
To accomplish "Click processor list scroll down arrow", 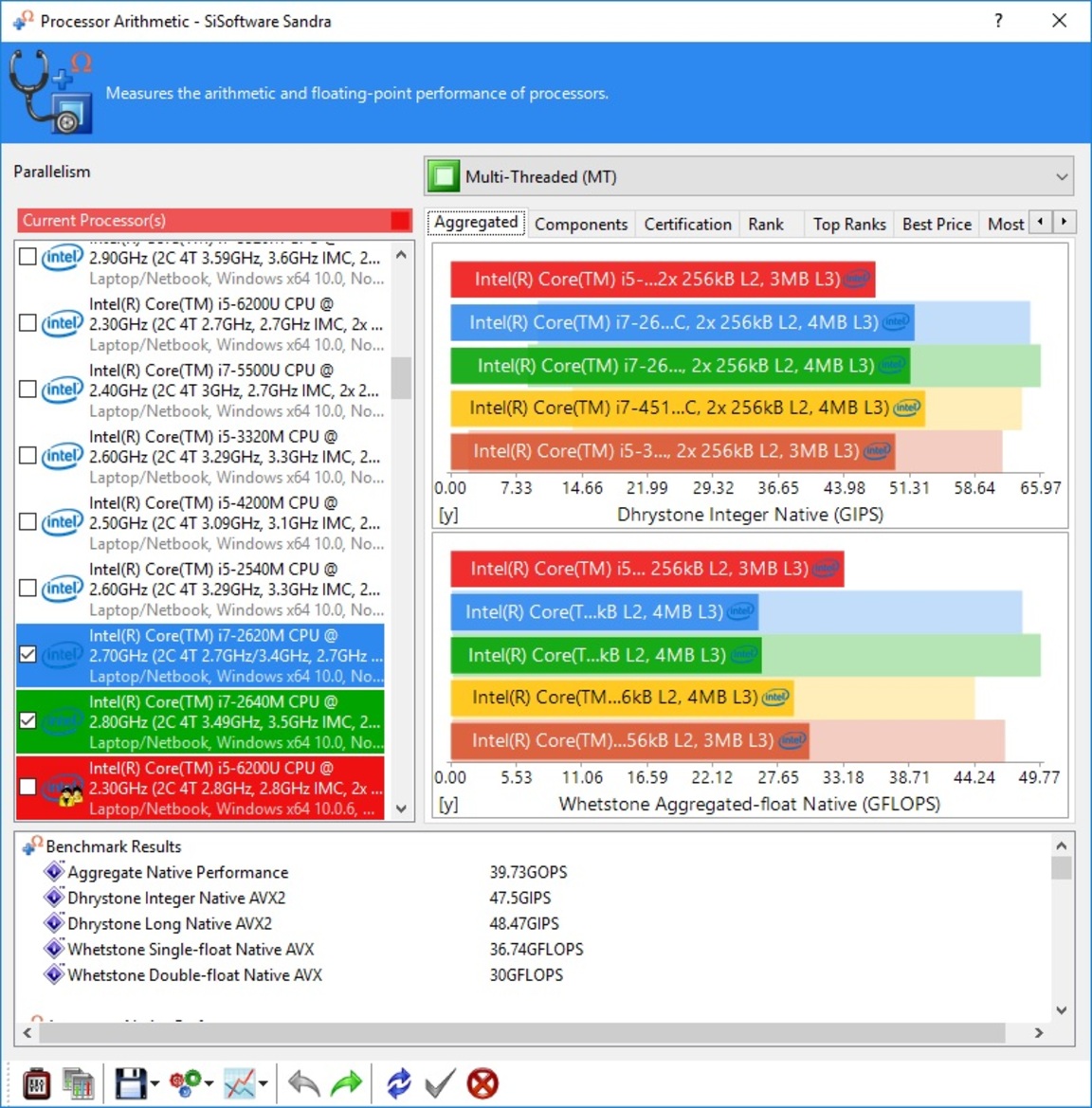I will point(401,808).
